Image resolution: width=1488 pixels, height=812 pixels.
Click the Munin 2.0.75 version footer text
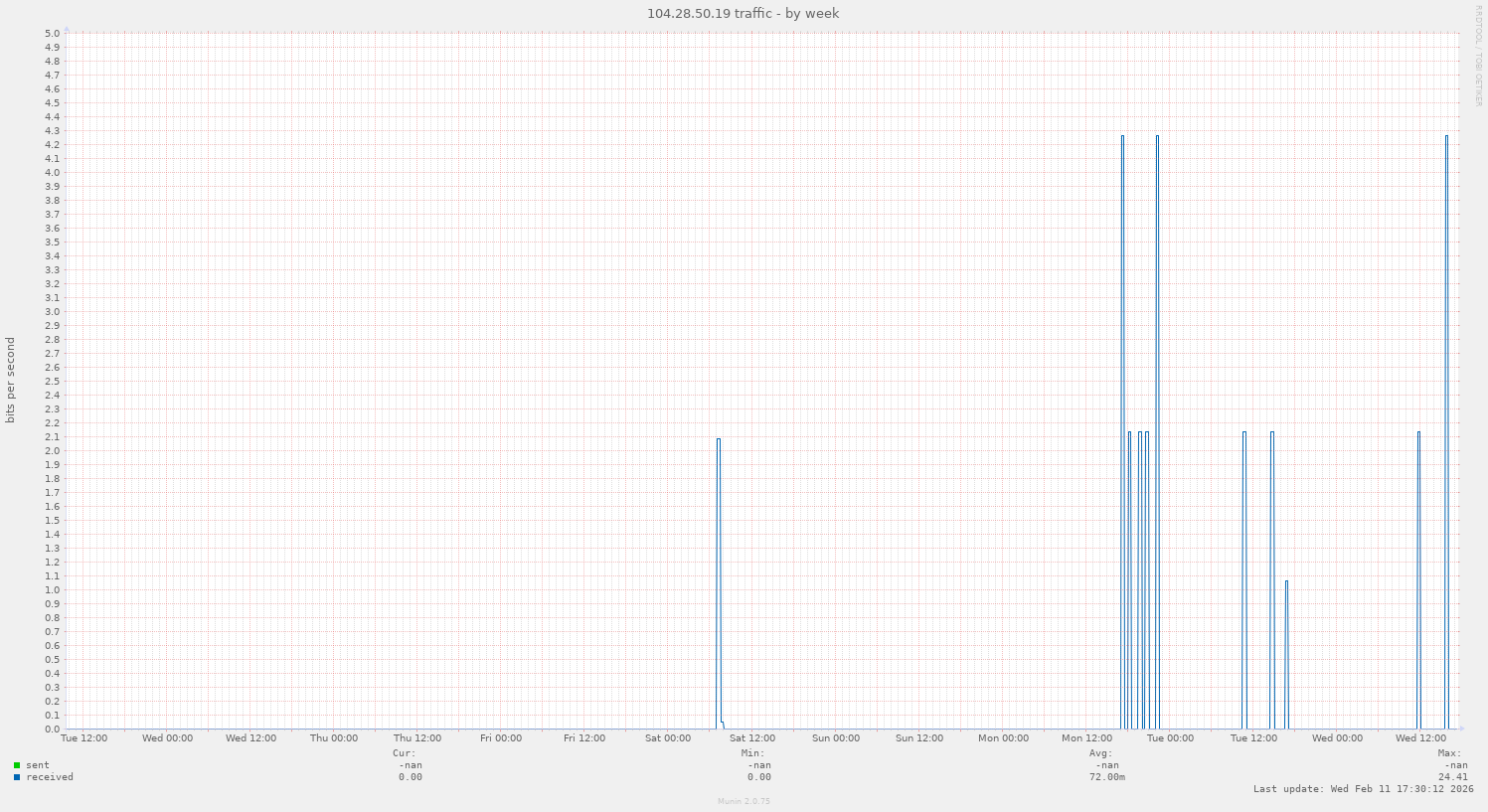tap(744, 801)
